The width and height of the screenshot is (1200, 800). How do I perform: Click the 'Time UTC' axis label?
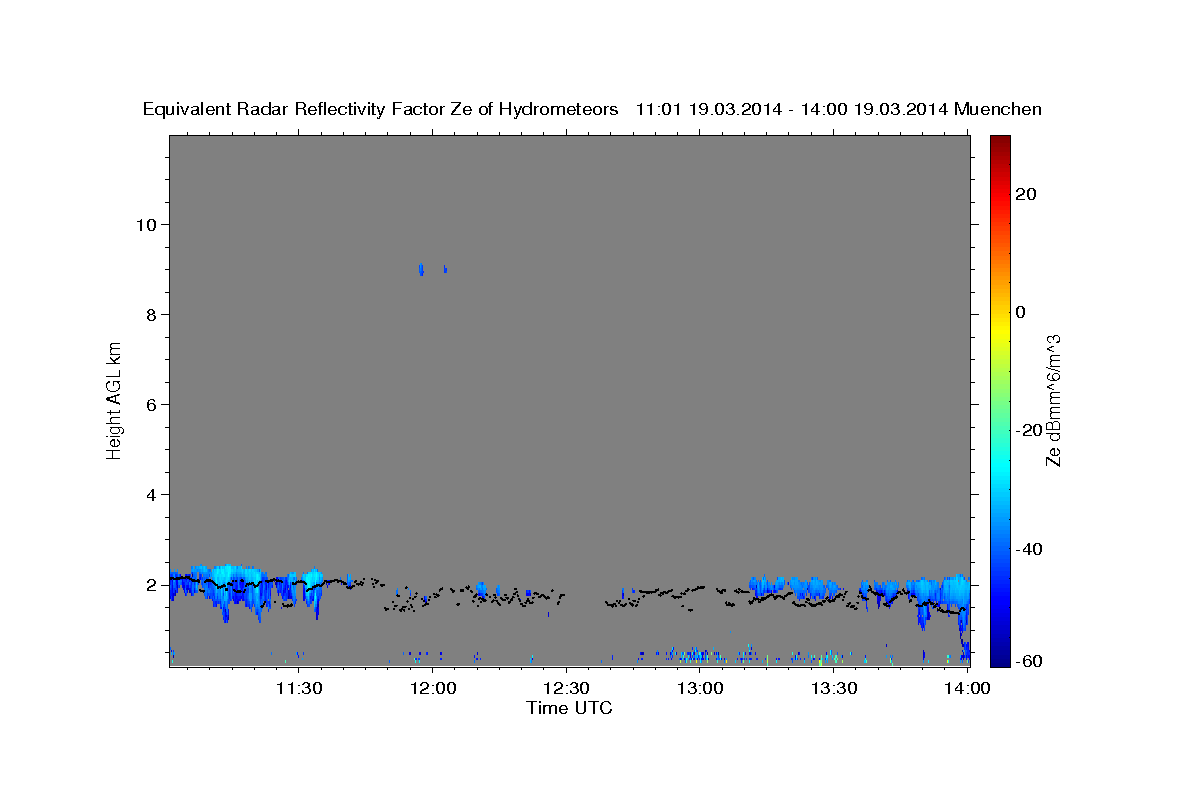coord(569,708)
